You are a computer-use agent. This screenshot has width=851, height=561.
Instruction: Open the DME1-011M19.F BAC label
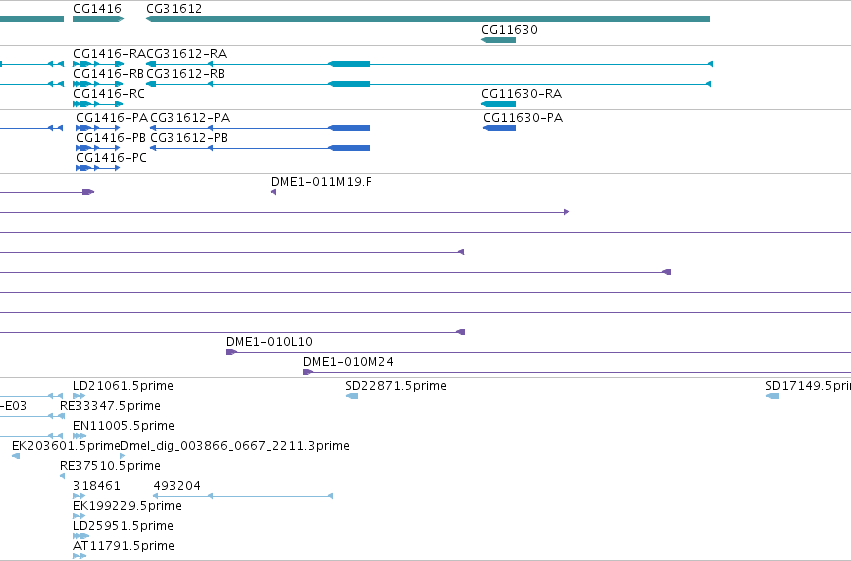(321, 182)
